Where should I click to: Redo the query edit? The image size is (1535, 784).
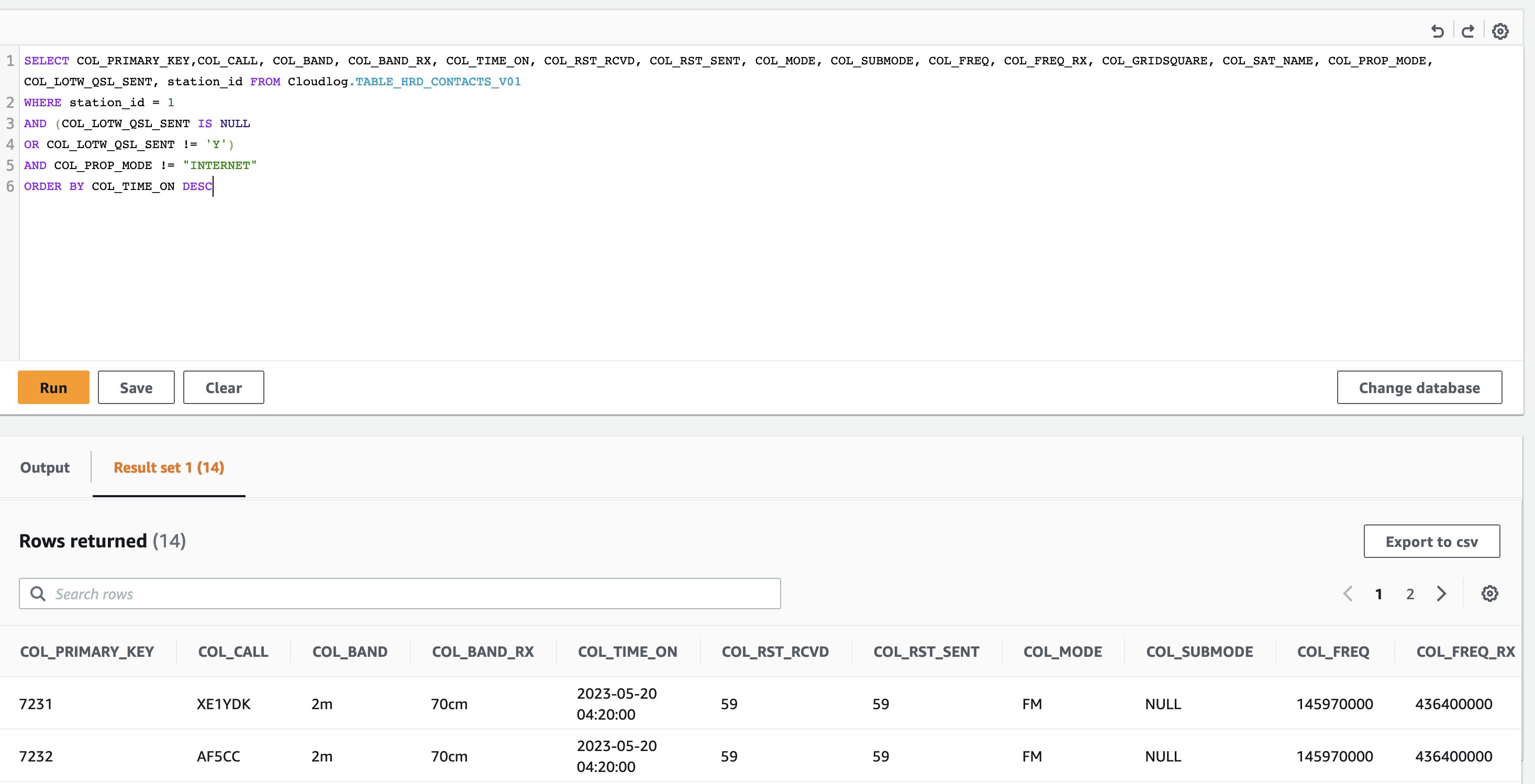(x=1469, y=31)
